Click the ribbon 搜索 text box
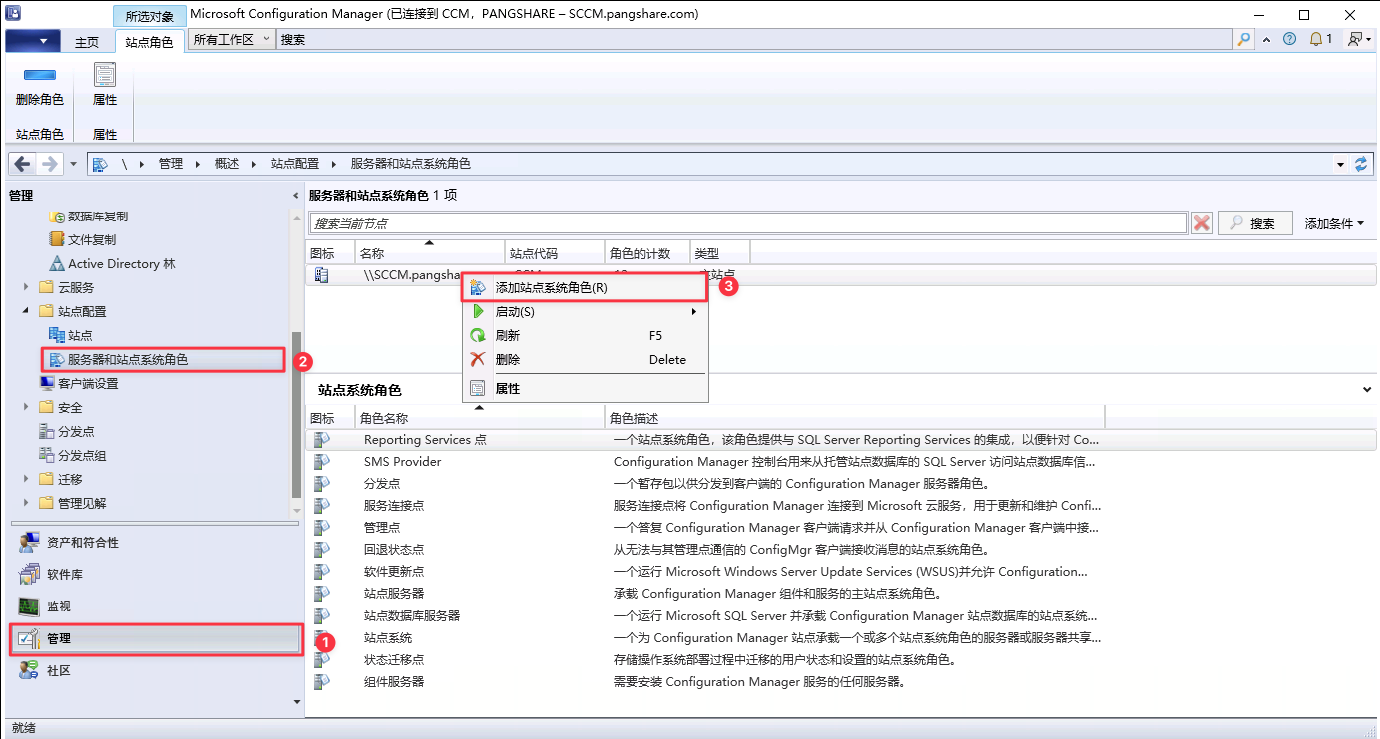Viewport: 1380px width, 739px height. coord(754,40)
